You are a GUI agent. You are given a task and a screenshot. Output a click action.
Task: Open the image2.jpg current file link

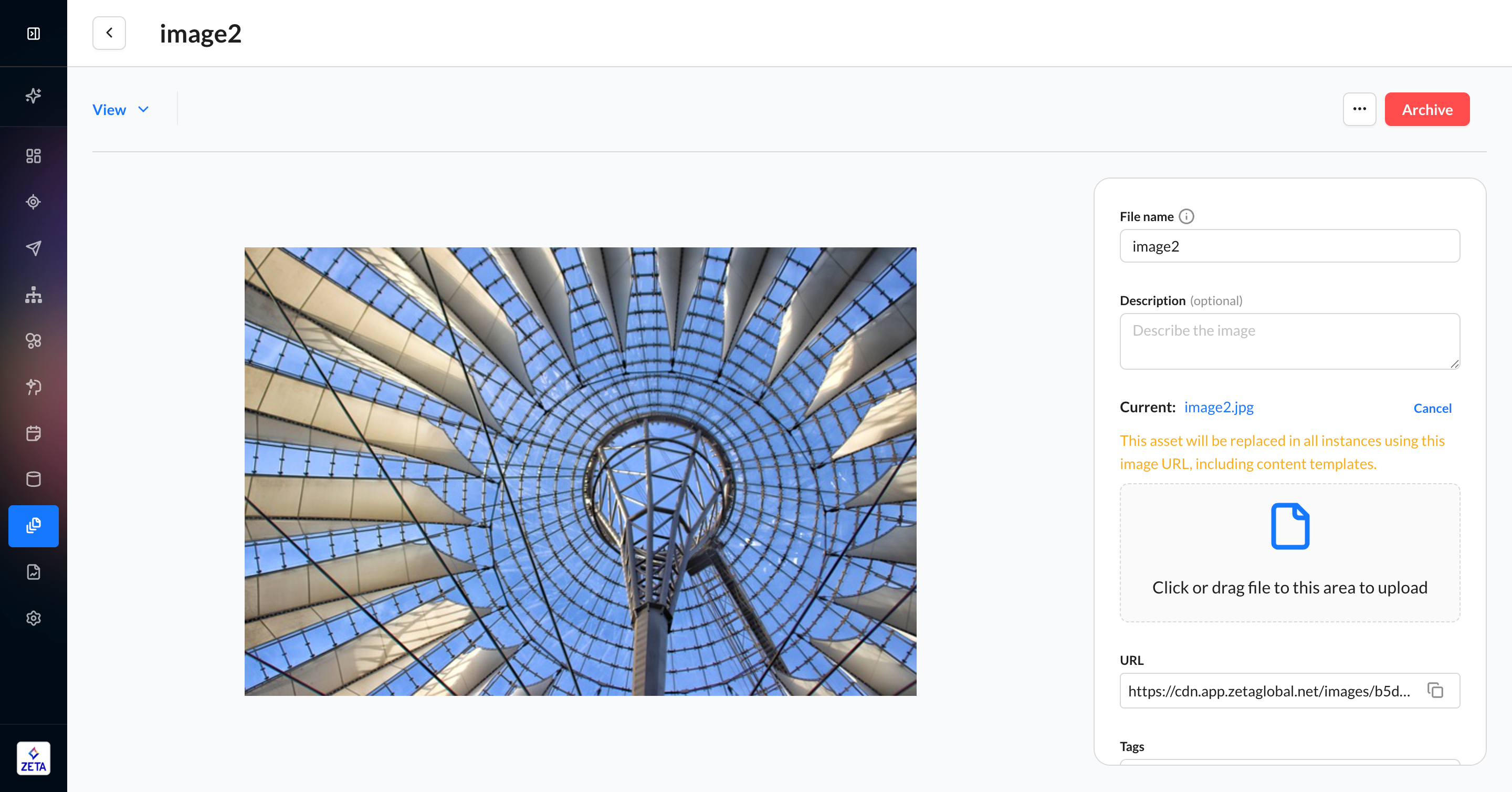[1219, 407]
